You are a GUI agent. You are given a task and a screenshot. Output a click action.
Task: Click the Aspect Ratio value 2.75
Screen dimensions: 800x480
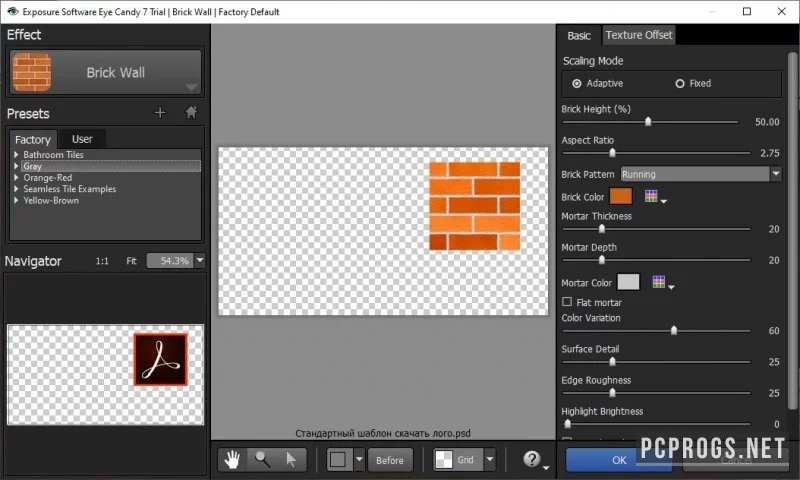[x=769, y=153]
